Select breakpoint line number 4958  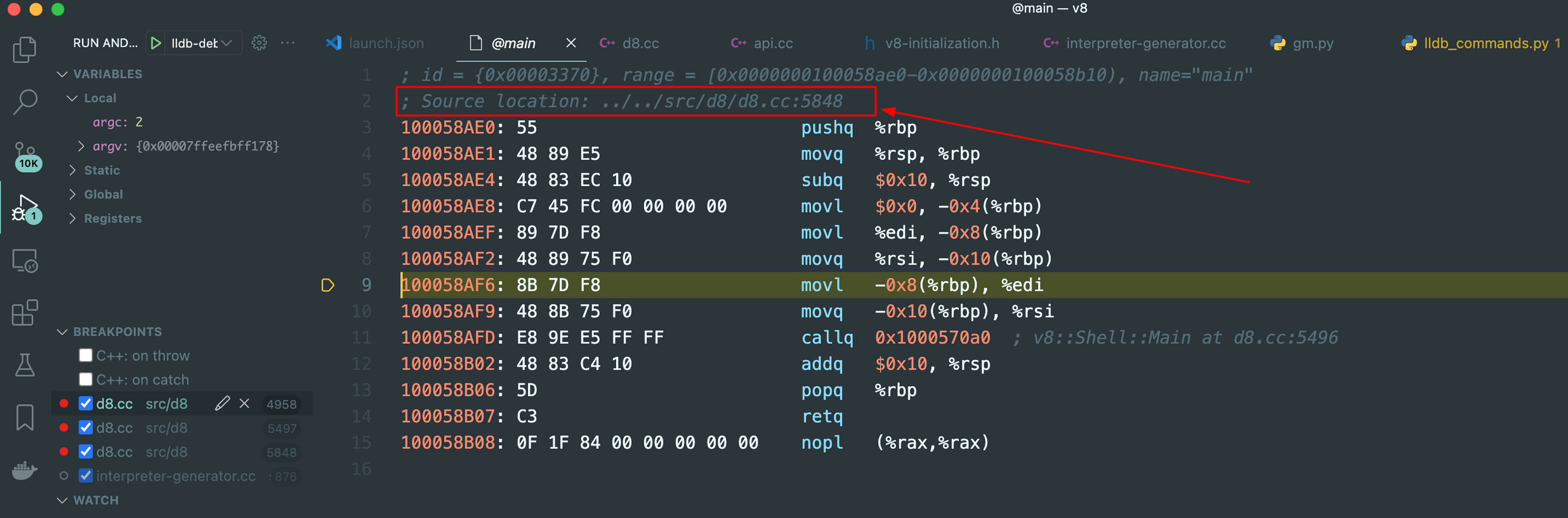(x=282, y=404)
